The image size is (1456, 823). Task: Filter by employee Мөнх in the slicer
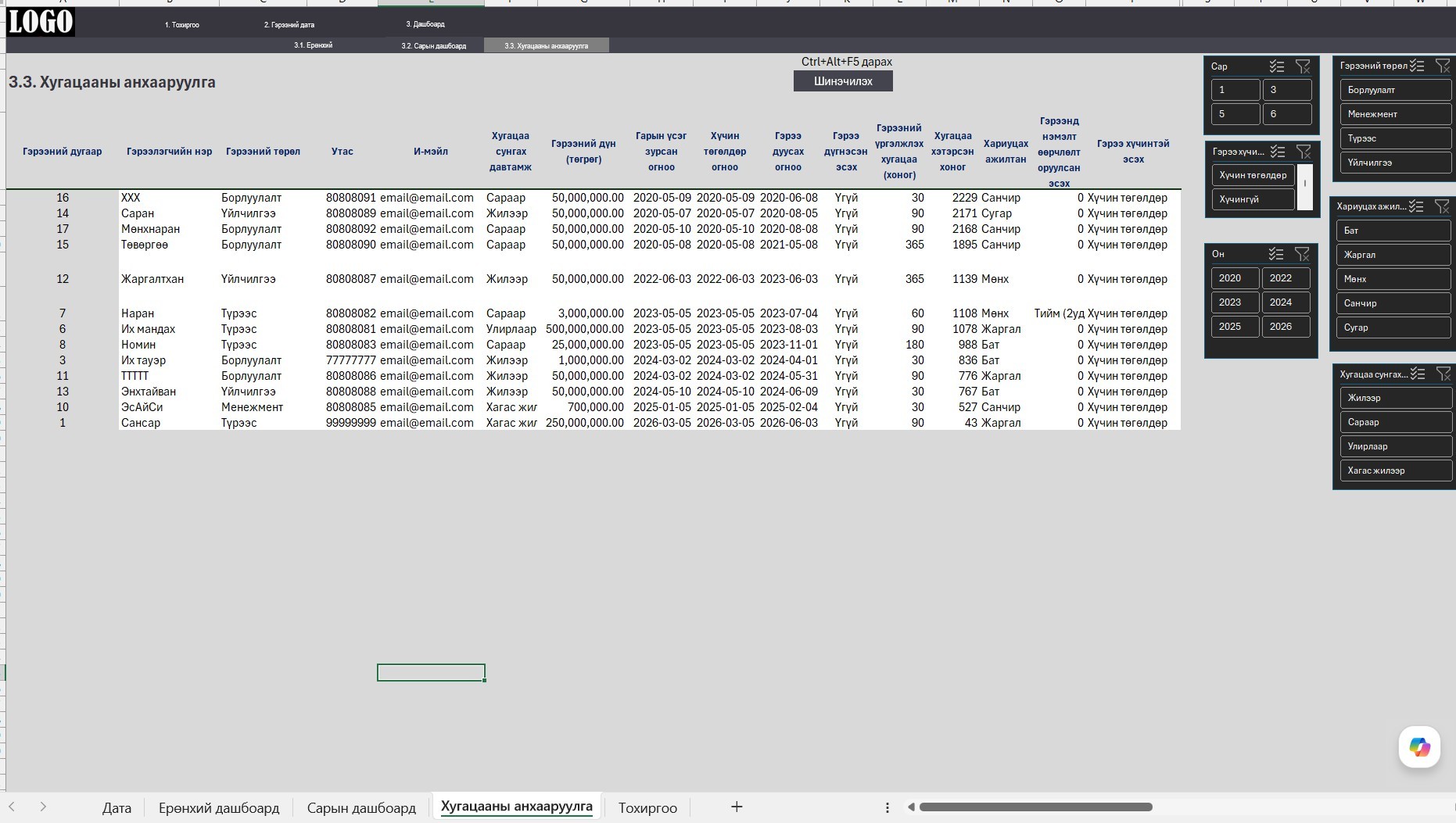[1394, 279]
